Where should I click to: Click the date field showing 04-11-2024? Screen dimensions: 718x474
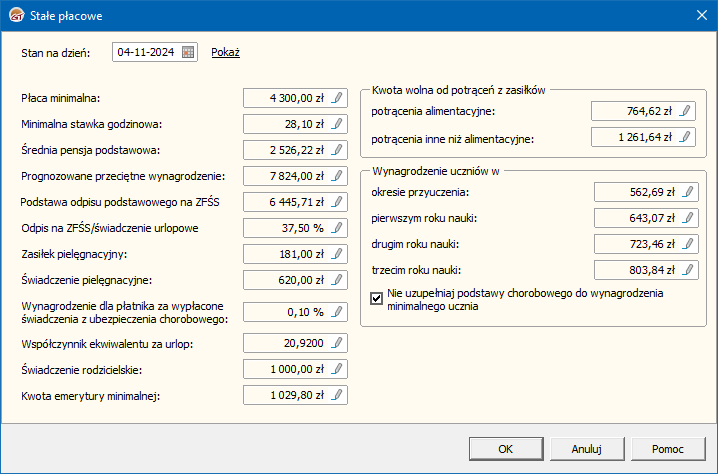tap(155, 52)
